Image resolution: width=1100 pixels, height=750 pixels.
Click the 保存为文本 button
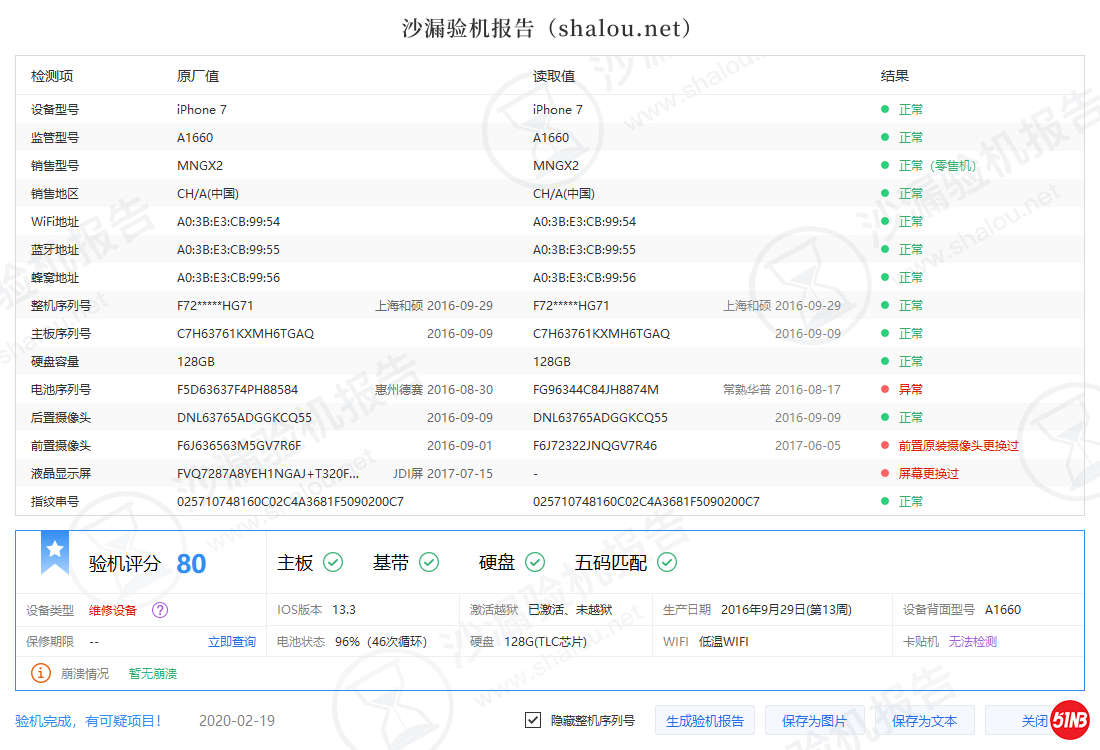click(x=925, y=720)
